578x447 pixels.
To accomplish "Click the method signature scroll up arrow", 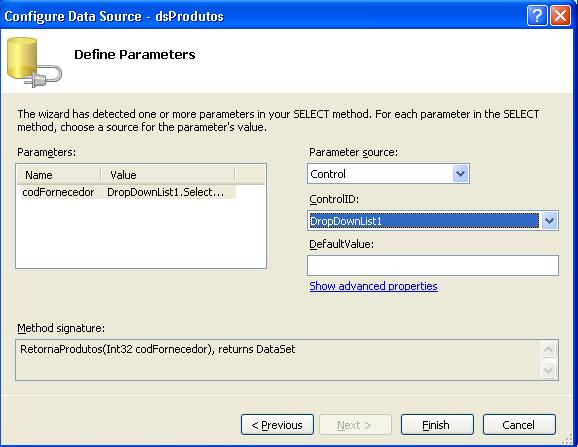I will 549,349.
